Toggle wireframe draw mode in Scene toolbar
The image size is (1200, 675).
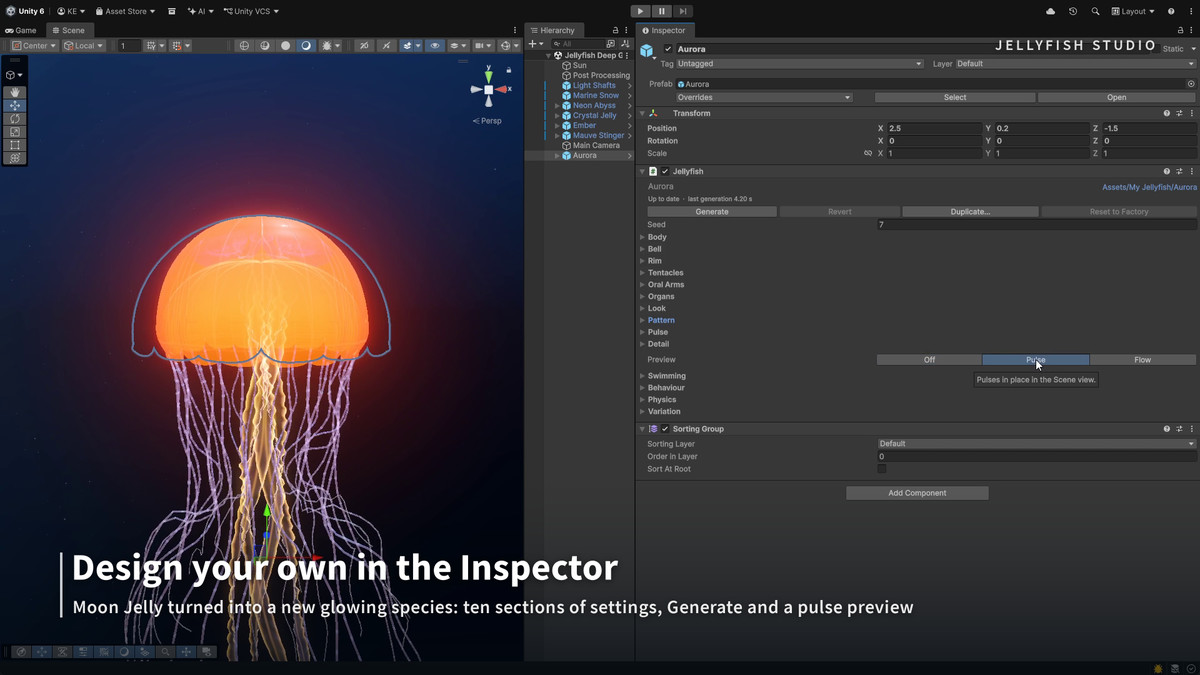pyautogui.click(x=244, y=45)
